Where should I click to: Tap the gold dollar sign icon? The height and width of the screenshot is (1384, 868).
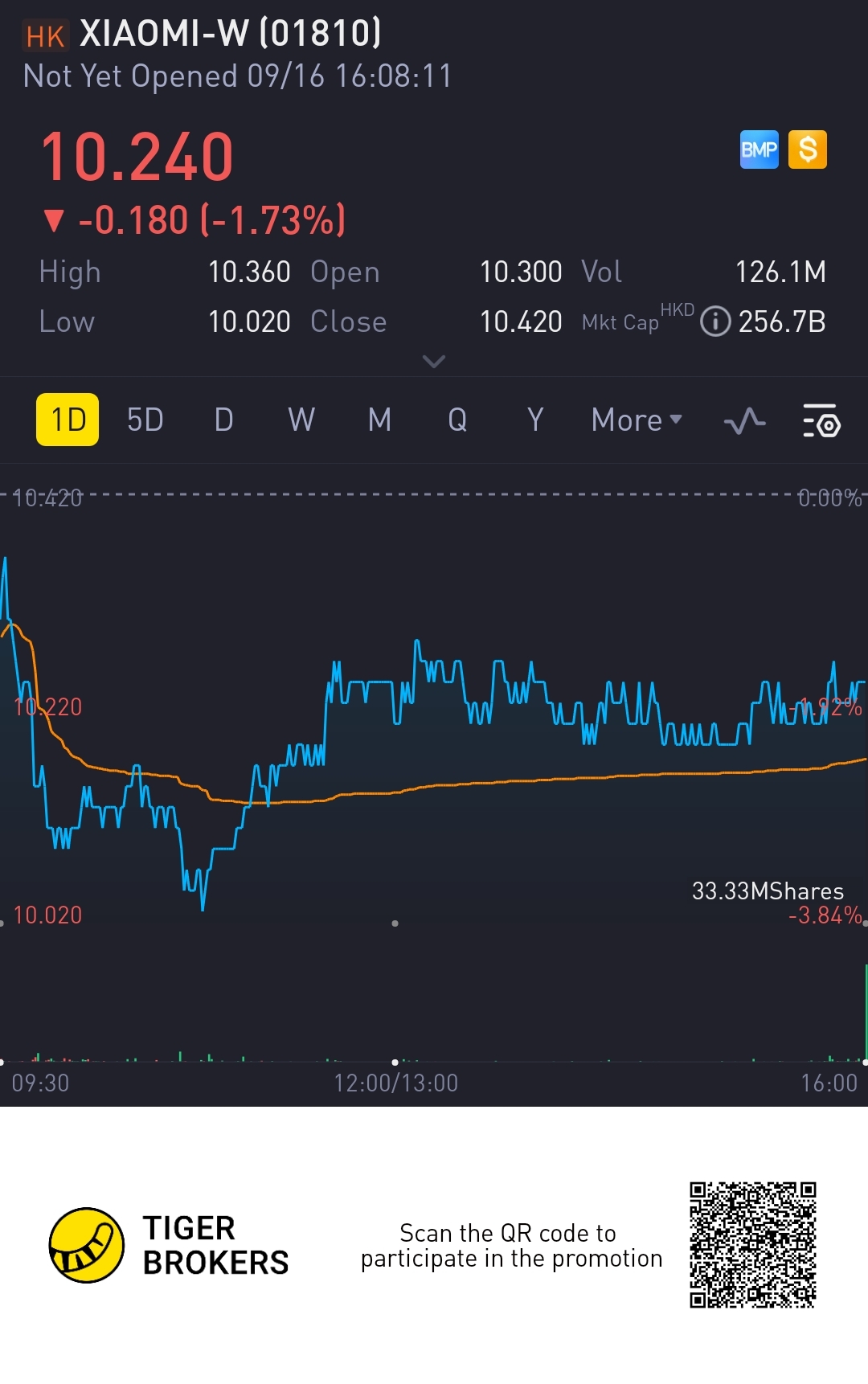point(808,149)
